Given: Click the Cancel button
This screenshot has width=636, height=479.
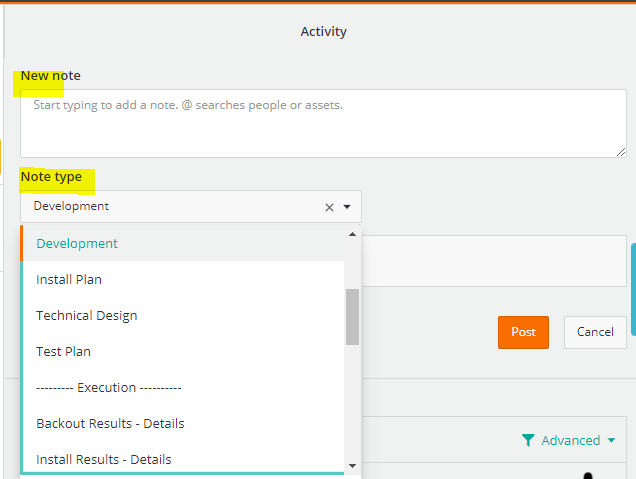Looking at the screenshot, I should coord(594,332).
